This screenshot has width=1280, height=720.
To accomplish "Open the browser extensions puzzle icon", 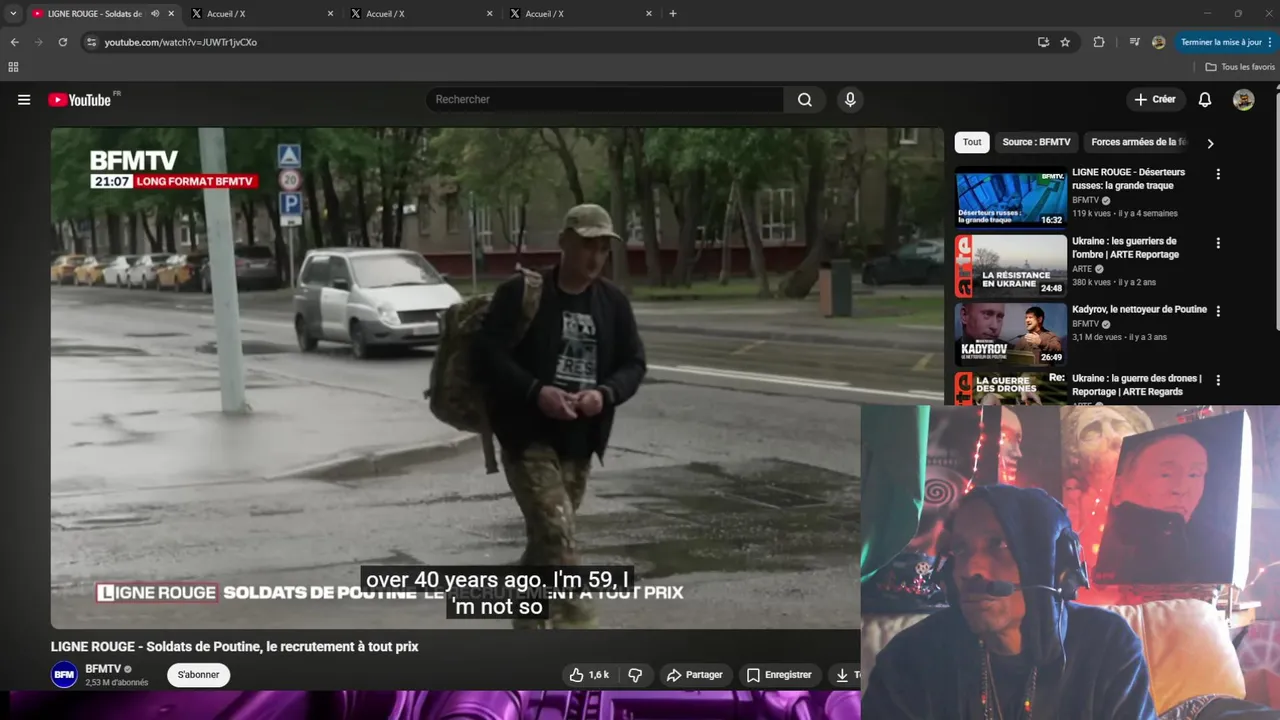I will click(1099, 42).
